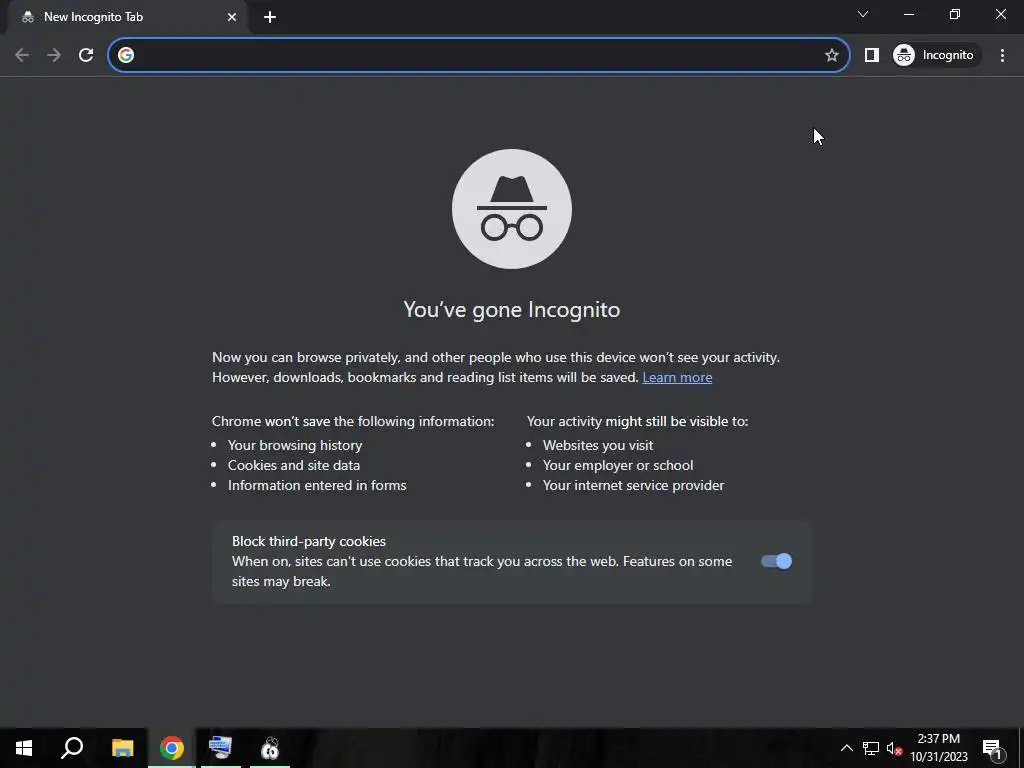The width and height of the screenshot is (1024, 768).
Task: Show hidden system tray icons
Action: tap(846, 748)
